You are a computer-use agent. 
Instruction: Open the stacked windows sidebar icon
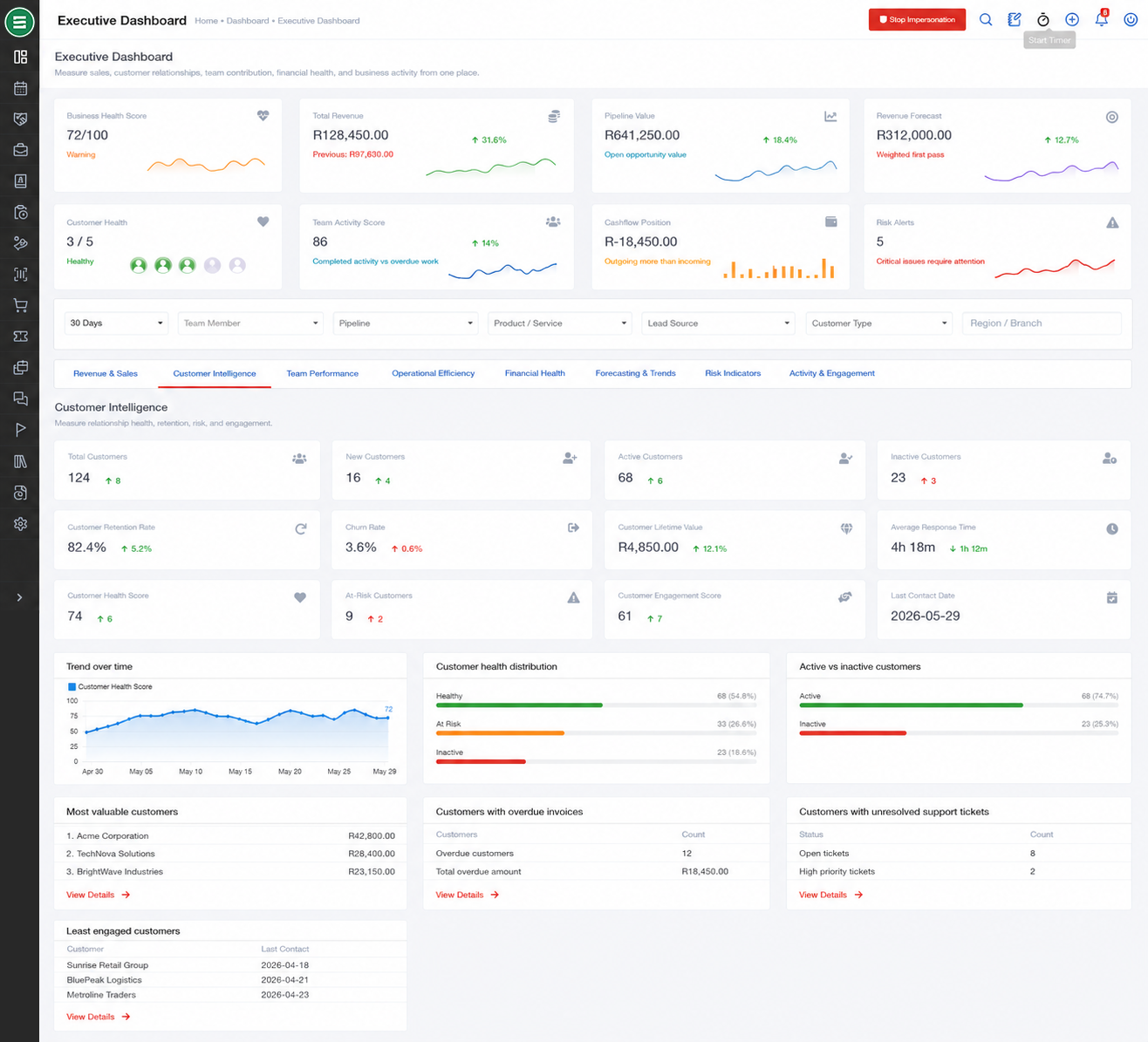20,368
